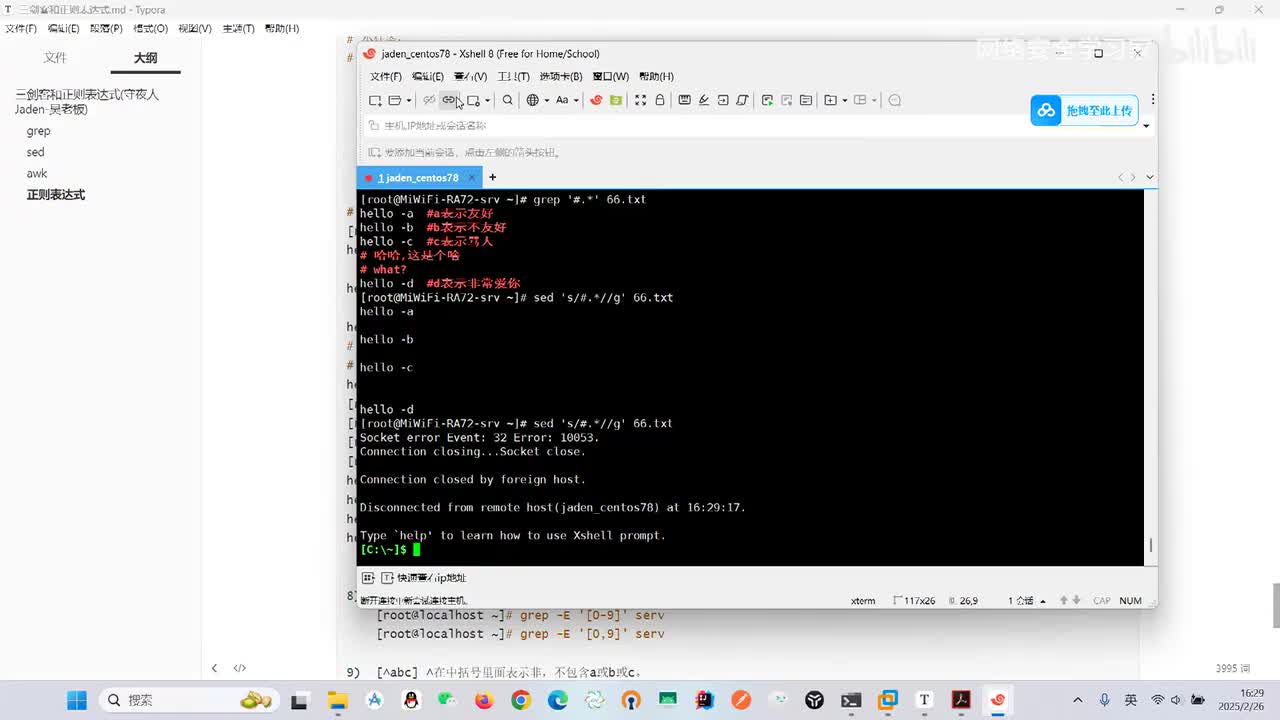Click the taskbar search box
This screenshot has width=1280, height=720.
point(190,700)
